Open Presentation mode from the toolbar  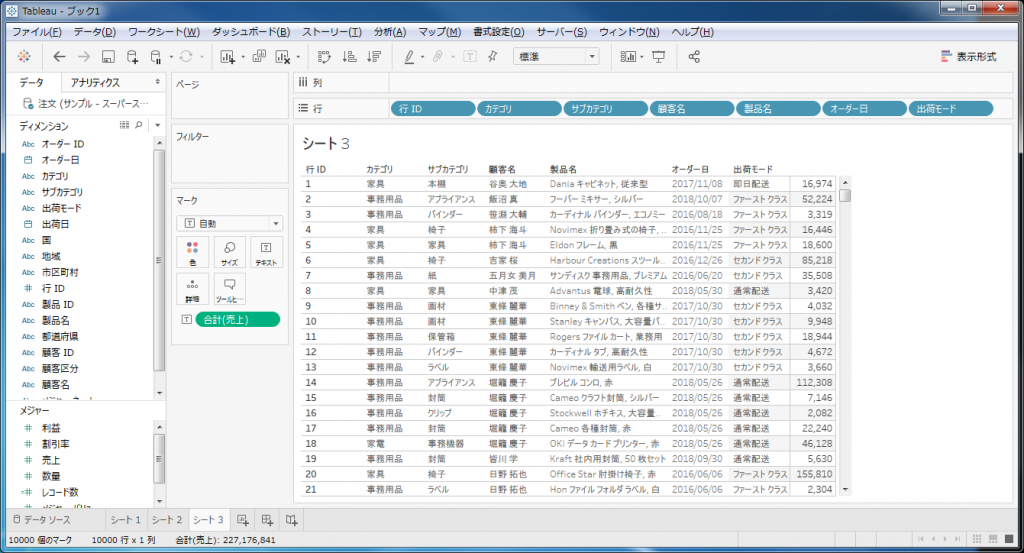click(659, 57)
